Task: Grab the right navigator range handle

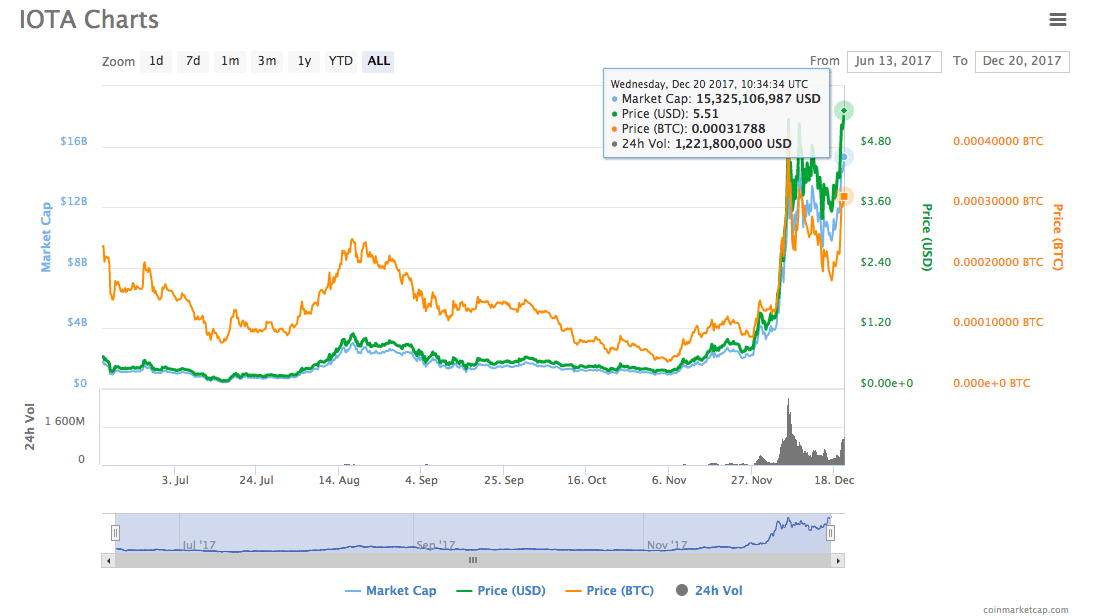Action: click(829, 533)
